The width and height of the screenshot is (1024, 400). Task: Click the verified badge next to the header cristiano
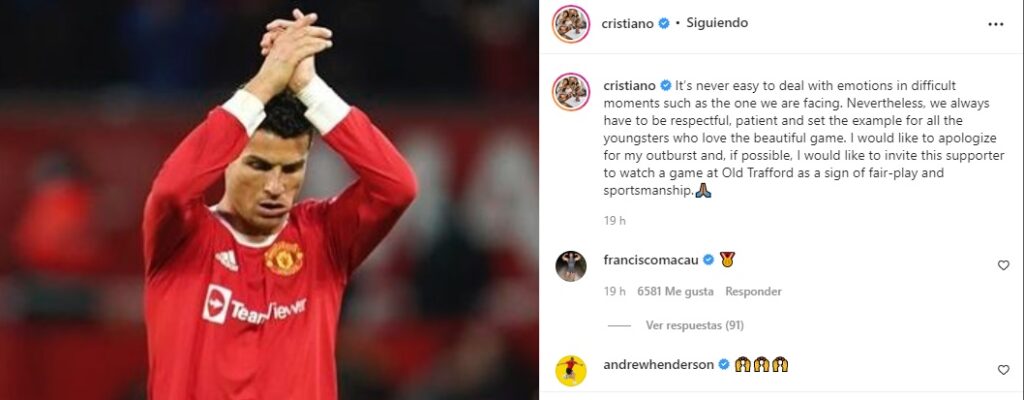[664, 24]
